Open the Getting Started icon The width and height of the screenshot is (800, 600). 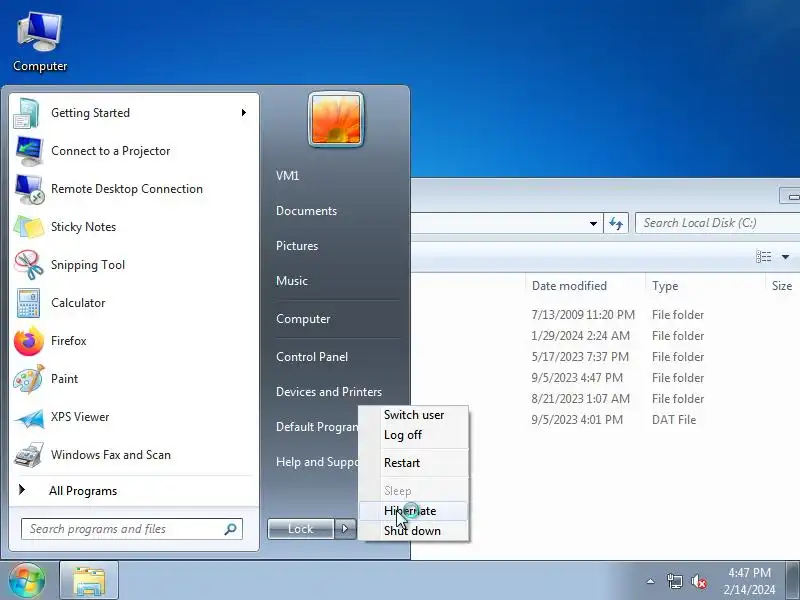[x=27, y=113]
